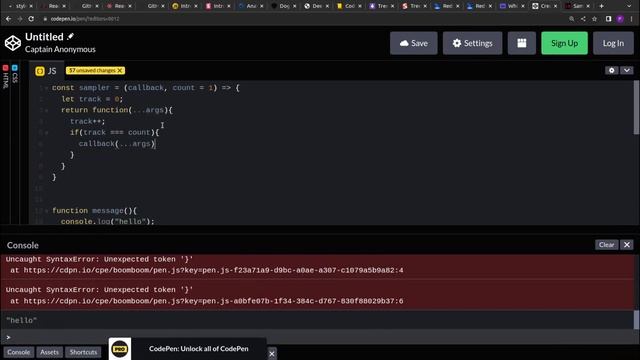Click the green Sign Up button
Image resolution: width=640 pixels, height=360 pixels.
[x=564, y=43]
